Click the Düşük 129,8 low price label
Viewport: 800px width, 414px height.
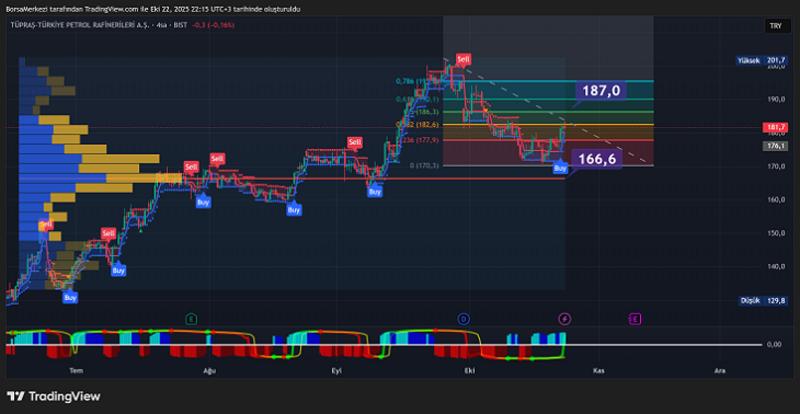pyautogui.click(x=762, y=300)
